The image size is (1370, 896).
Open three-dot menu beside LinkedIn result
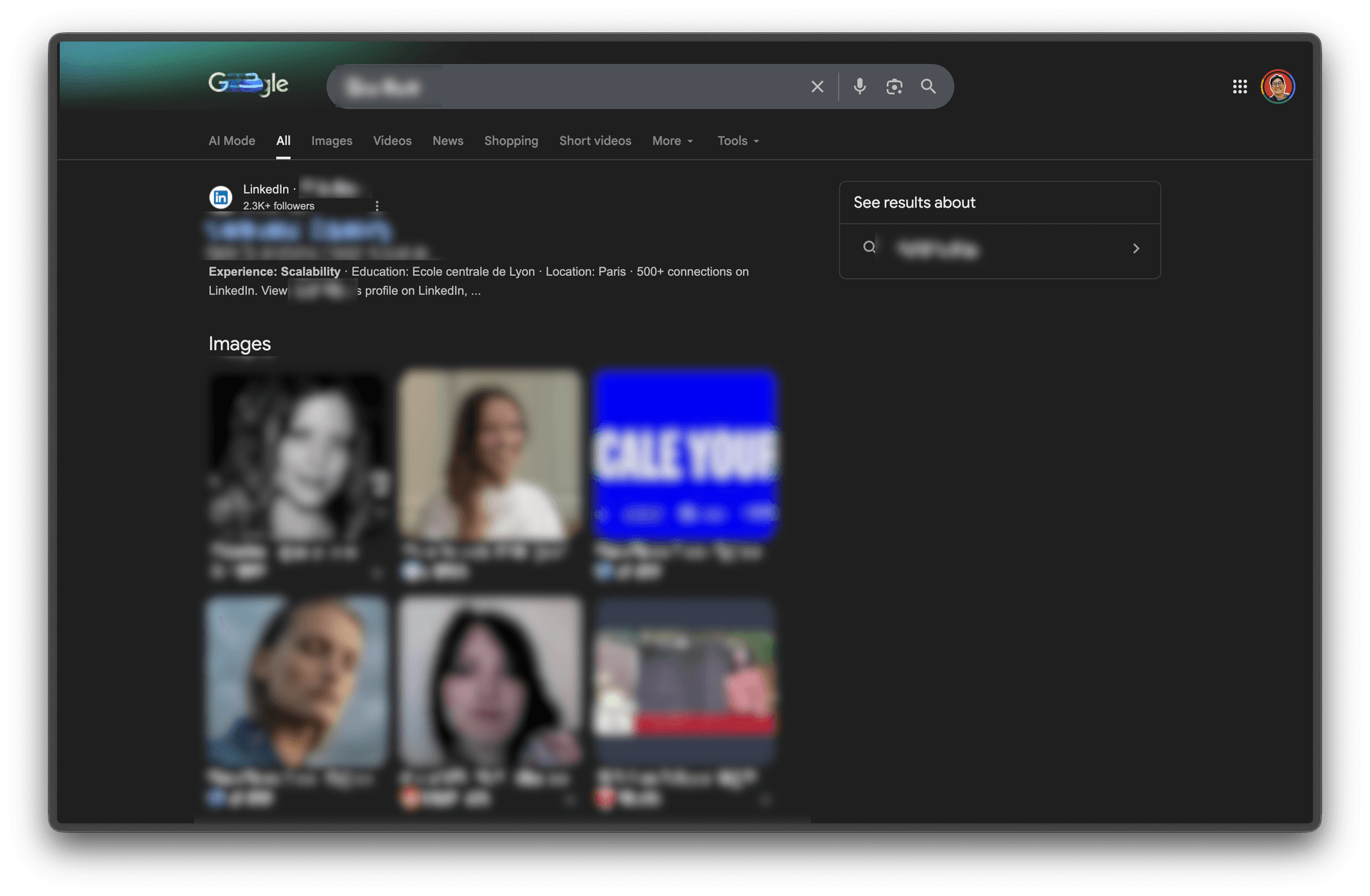coord(377,206)
